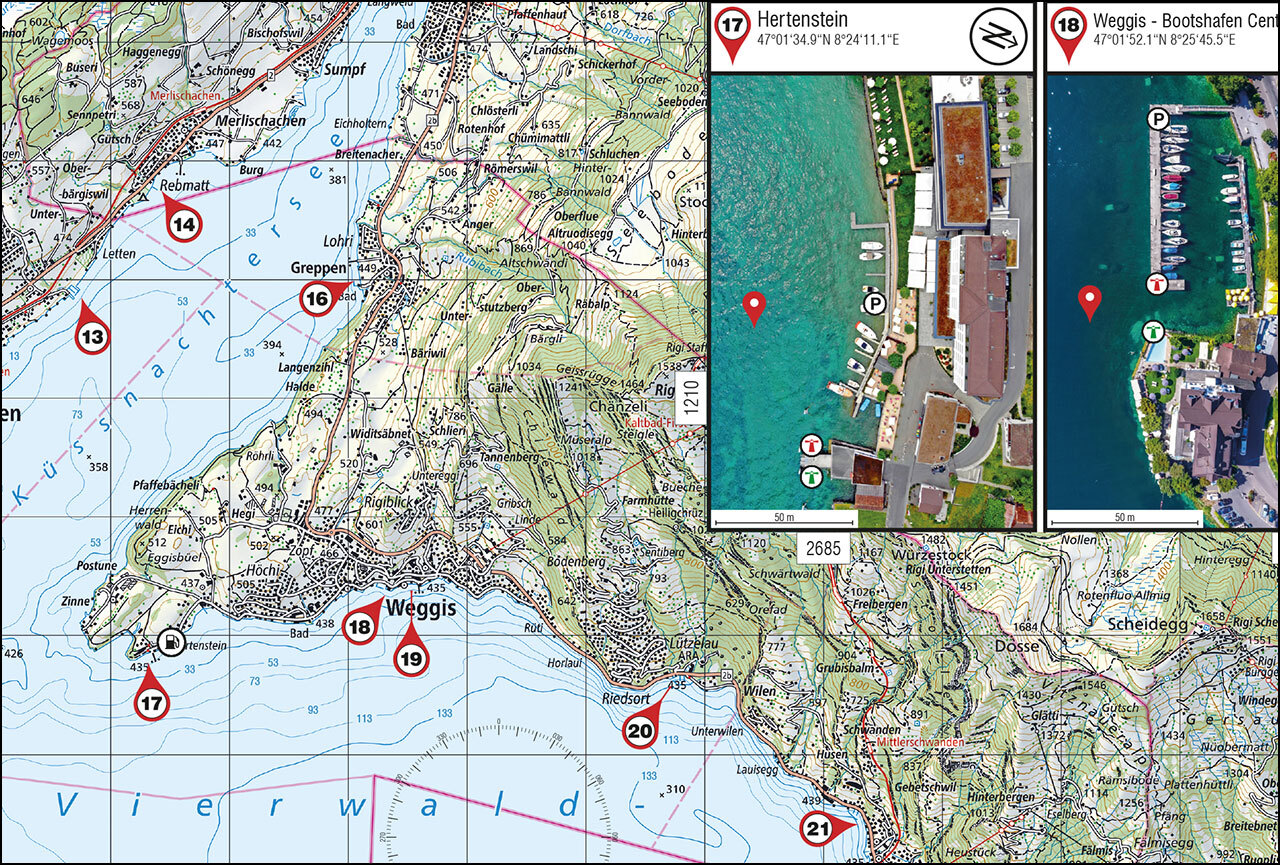1280x865 pixels.
Task: Click the circular arrow symbol in Hertenstein header
Action: point(996,35)
